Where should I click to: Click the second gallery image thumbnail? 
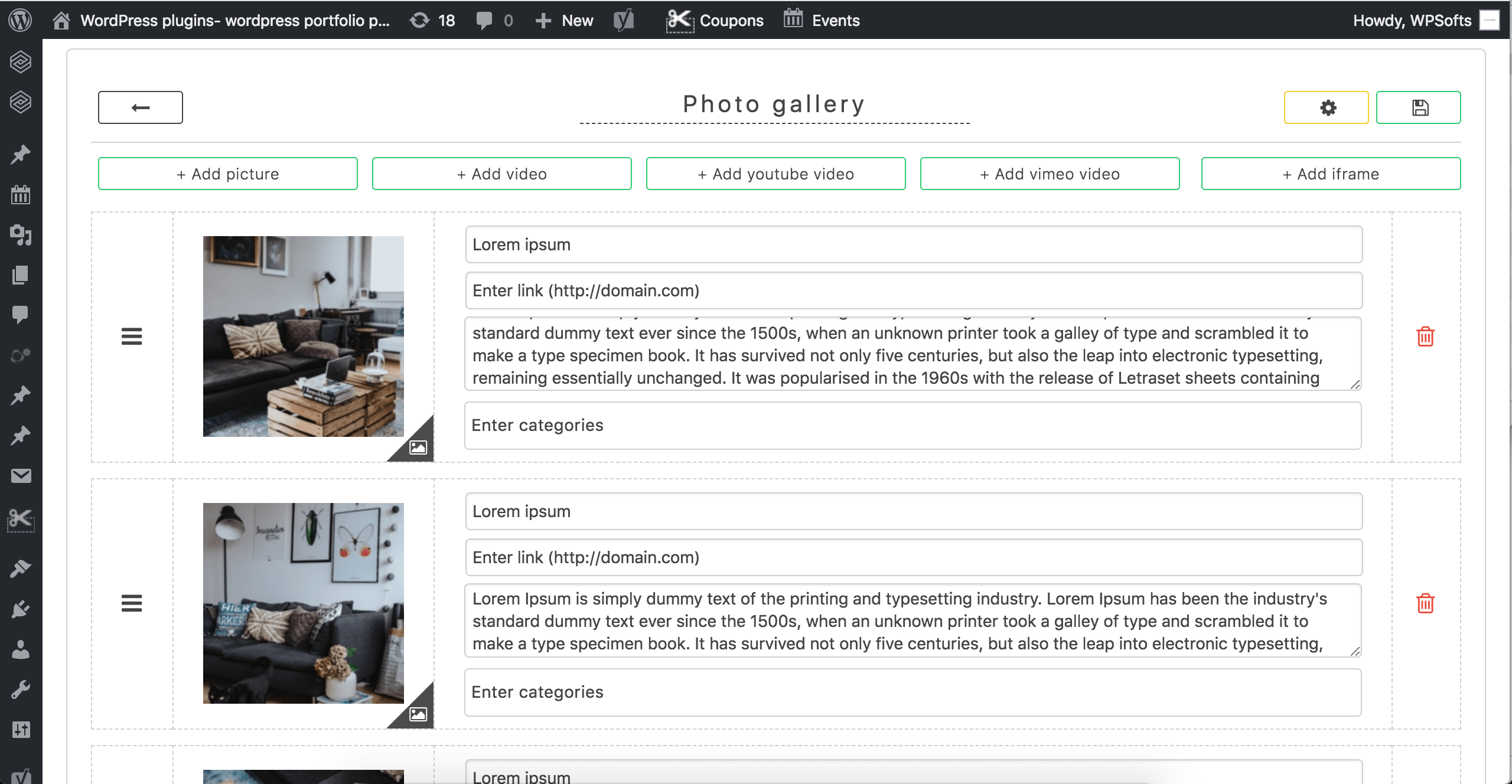pyautogui.click(x=304, y=603)
